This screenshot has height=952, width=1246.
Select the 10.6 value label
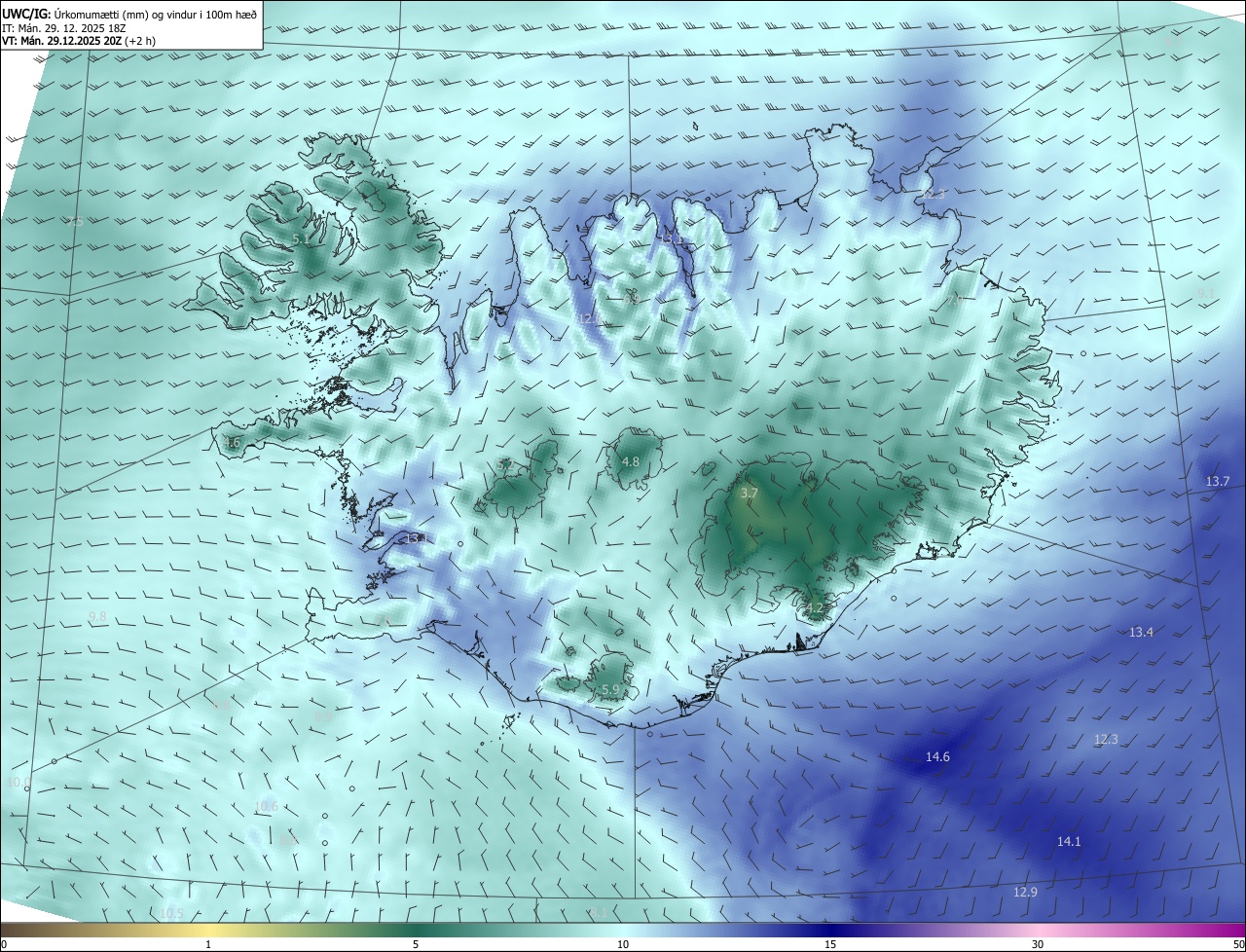click(266, 806)
